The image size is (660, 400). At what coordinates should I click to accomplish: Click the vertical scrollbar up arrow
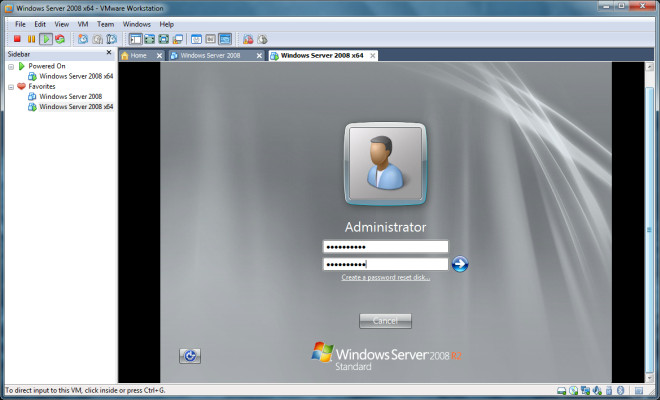point(649,67)
